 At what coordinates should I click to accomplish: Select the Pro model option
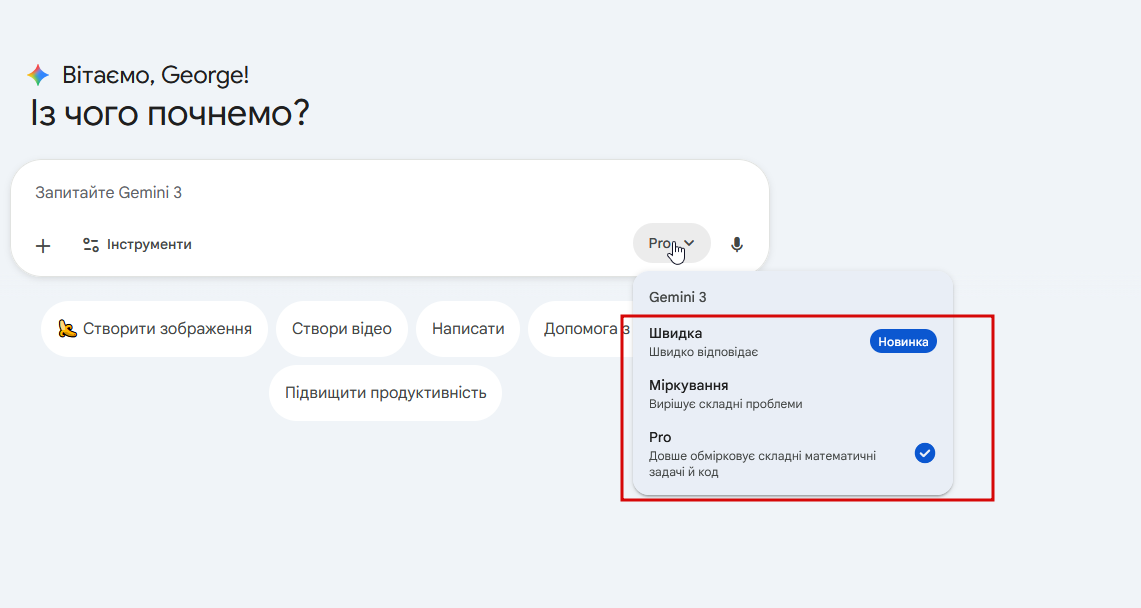click(792, 454)
